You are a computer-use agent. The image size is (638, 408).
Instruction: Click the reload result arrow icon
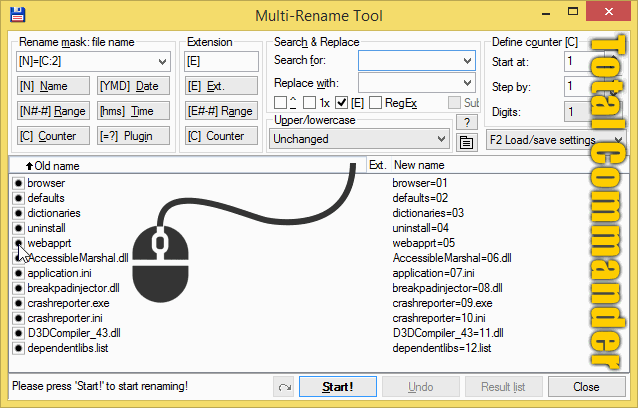[x=284, y=386]
